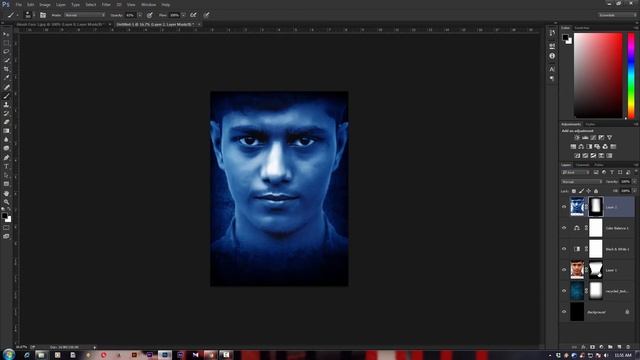The height and width of the screenshot is (360, 640).
Task: Open the Brush panel toggle in options bar
Action: (x=43, y=15)
